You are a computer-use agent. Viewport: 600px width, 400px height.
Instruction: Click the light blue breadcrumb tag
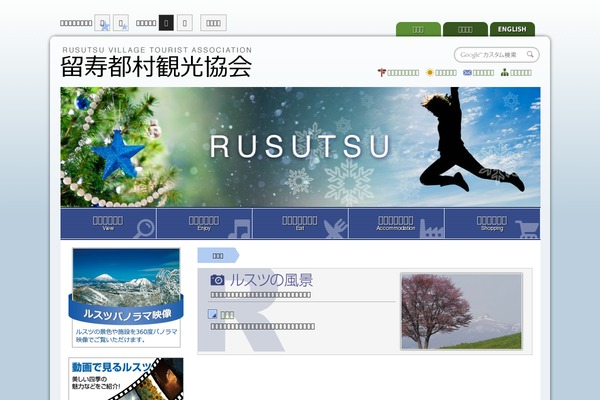[218, 255]
